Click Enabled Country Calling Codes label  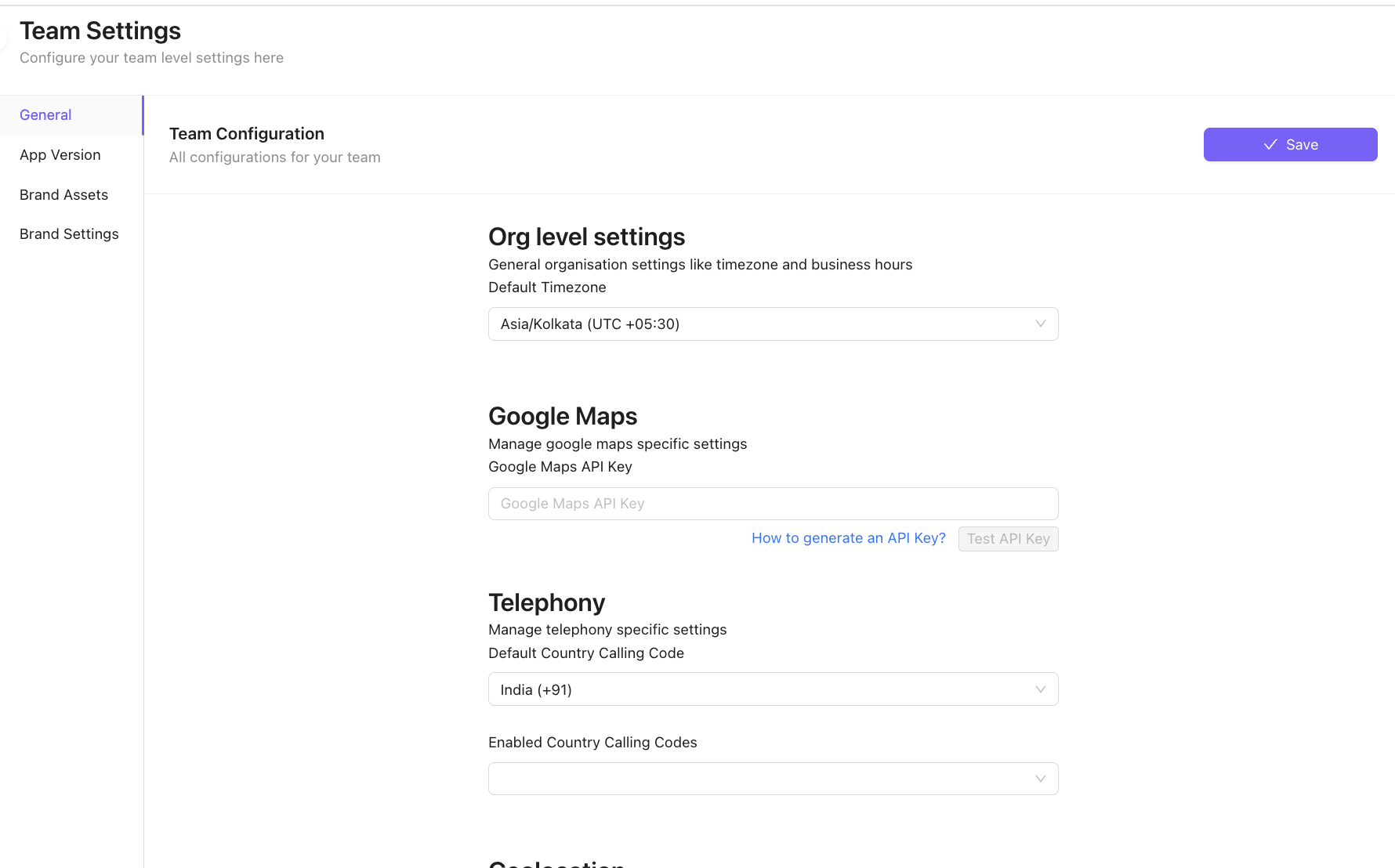pos(592,743)
